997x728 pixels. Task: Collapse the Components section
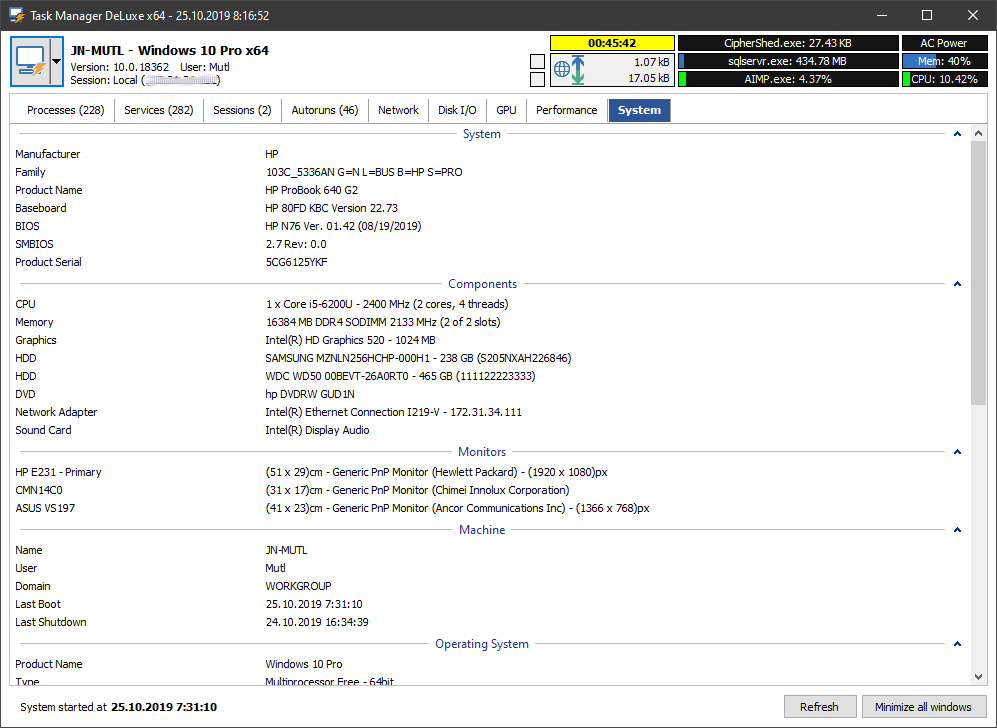(x=957, y=284)
